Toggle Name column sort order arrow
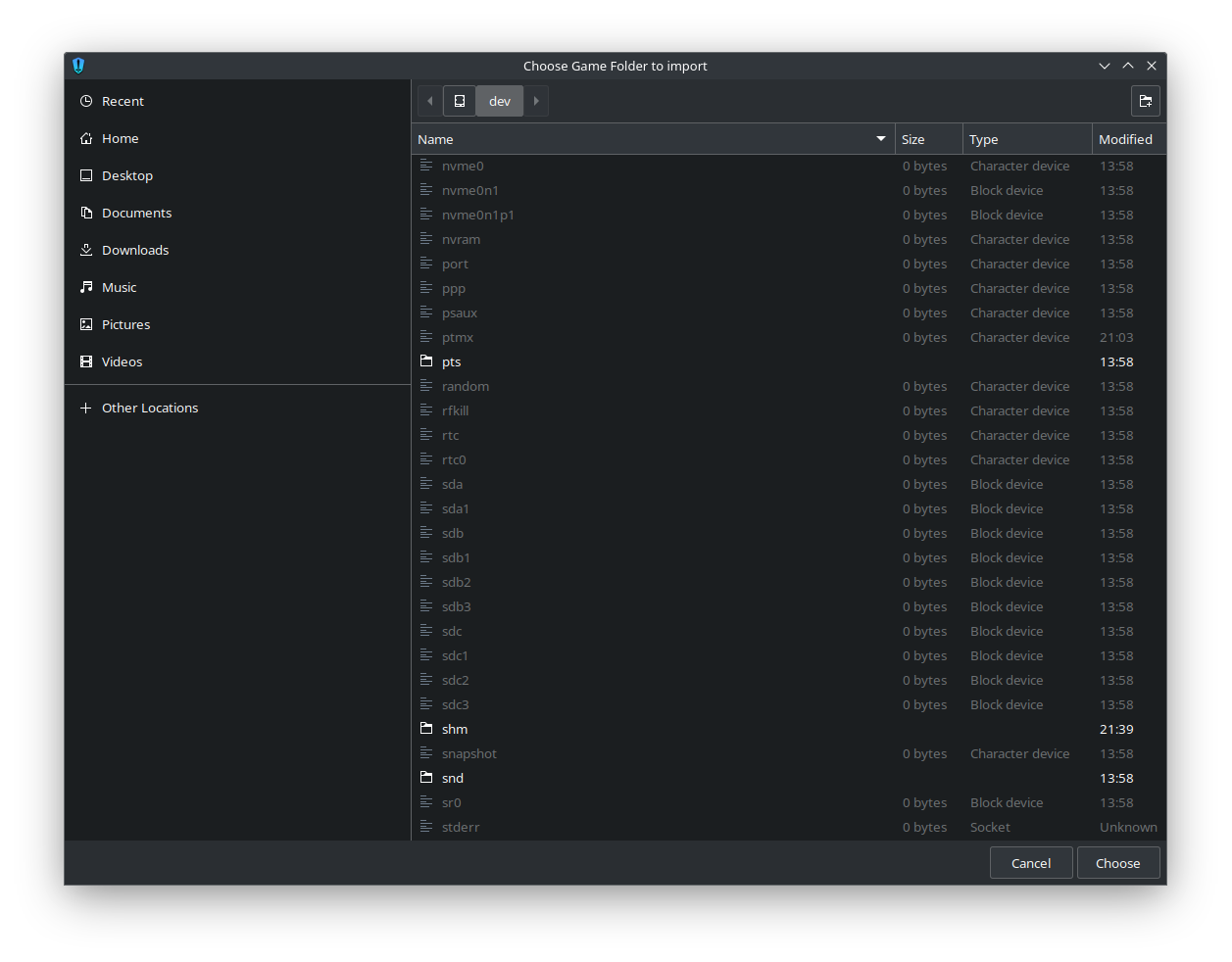Viewport: 1232px width, 962px height. pos(880,139)
